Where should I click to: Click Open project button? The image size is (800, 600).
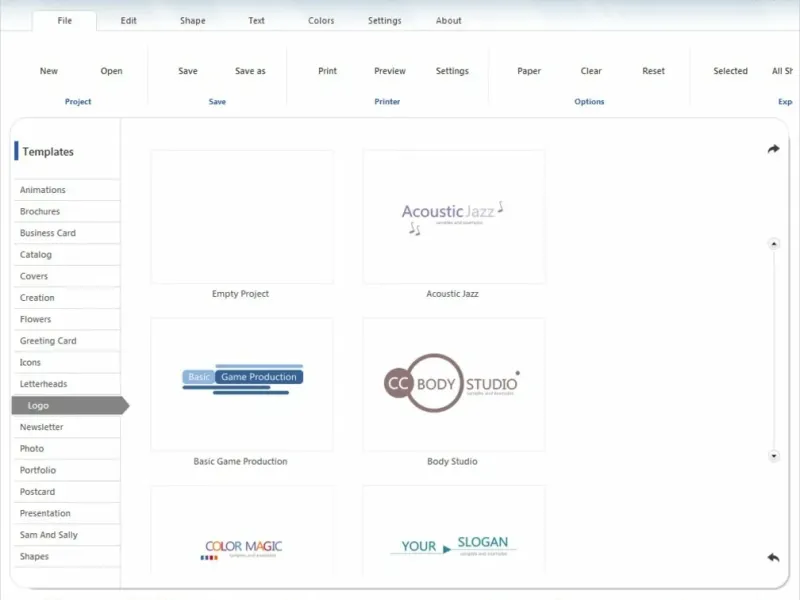coord(111,71)
